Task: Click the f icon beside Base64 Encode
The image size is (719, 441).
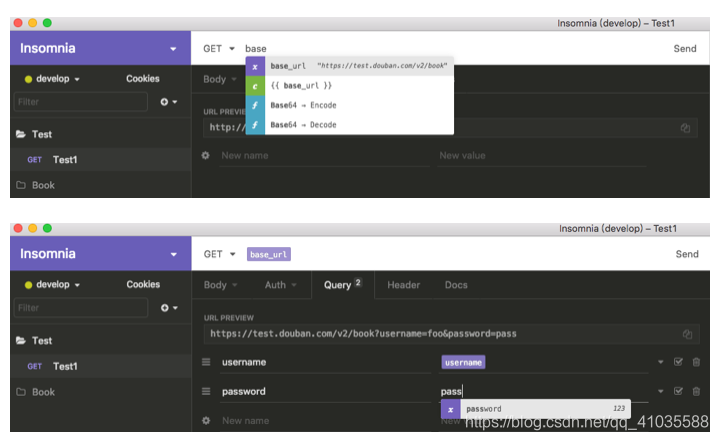Action: [x=255, y=105]
